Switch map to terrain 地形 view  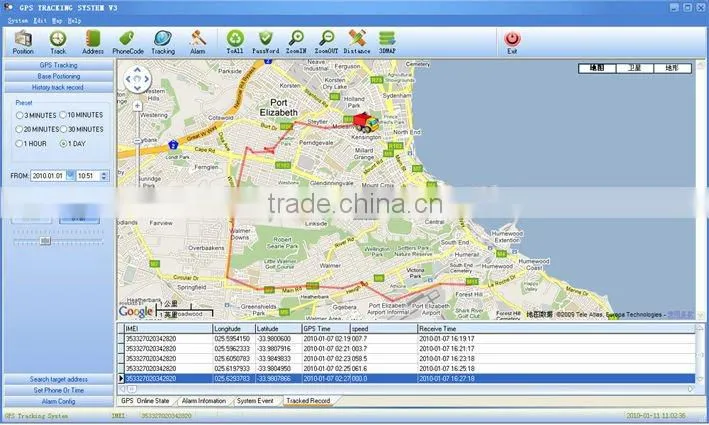point(672,68)
